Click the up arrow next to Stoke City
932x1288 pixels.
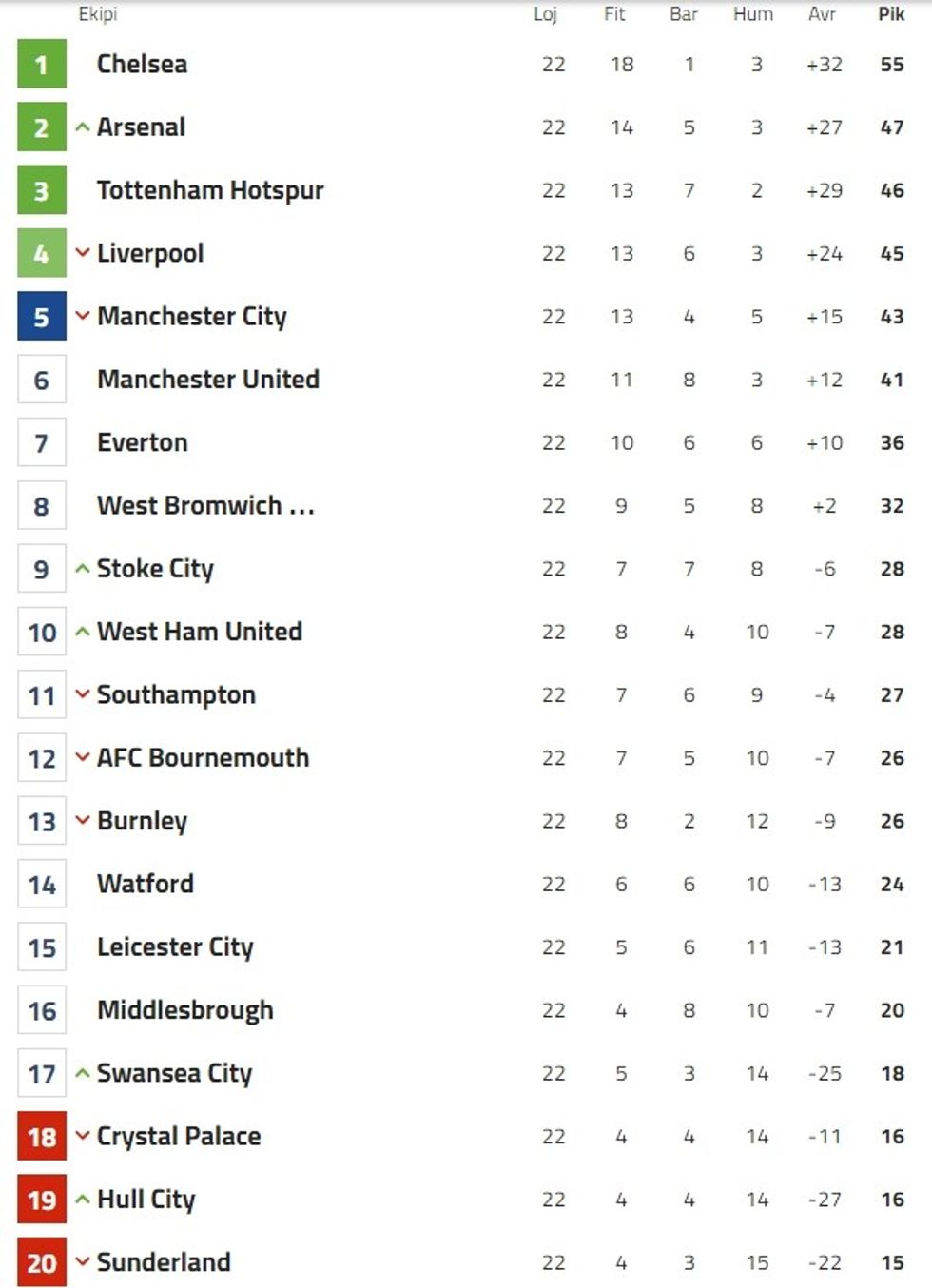(83, 569)
